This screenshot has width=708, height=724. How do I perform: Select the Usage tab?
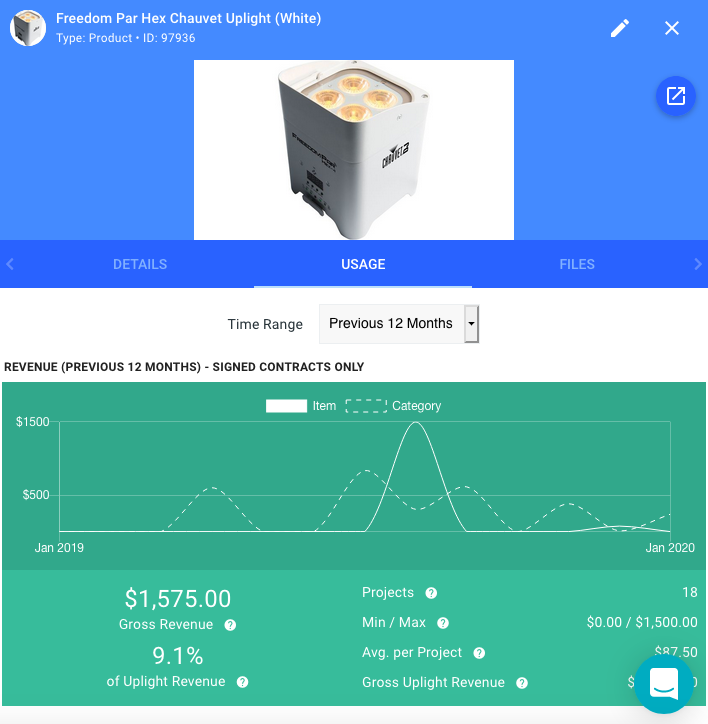[363, 264]
